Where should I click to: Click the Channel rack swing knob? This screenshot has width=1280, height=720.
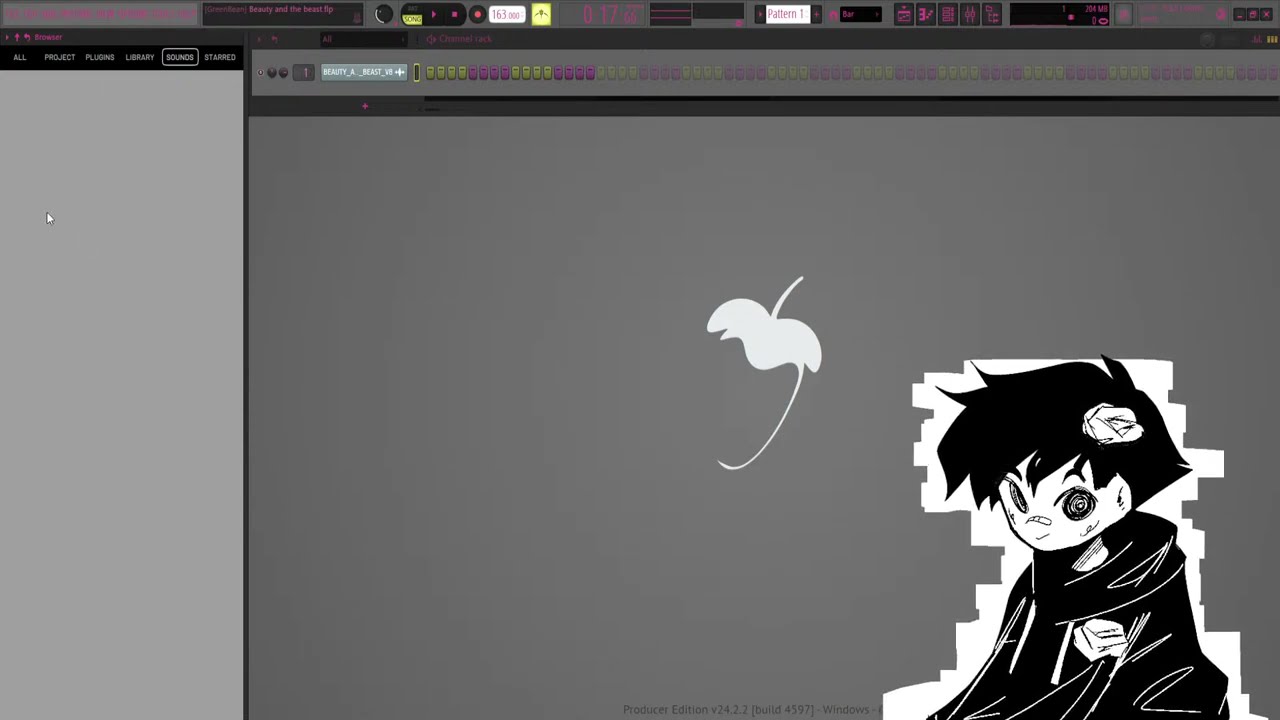pyautogui.click(x=1207, y=39)
